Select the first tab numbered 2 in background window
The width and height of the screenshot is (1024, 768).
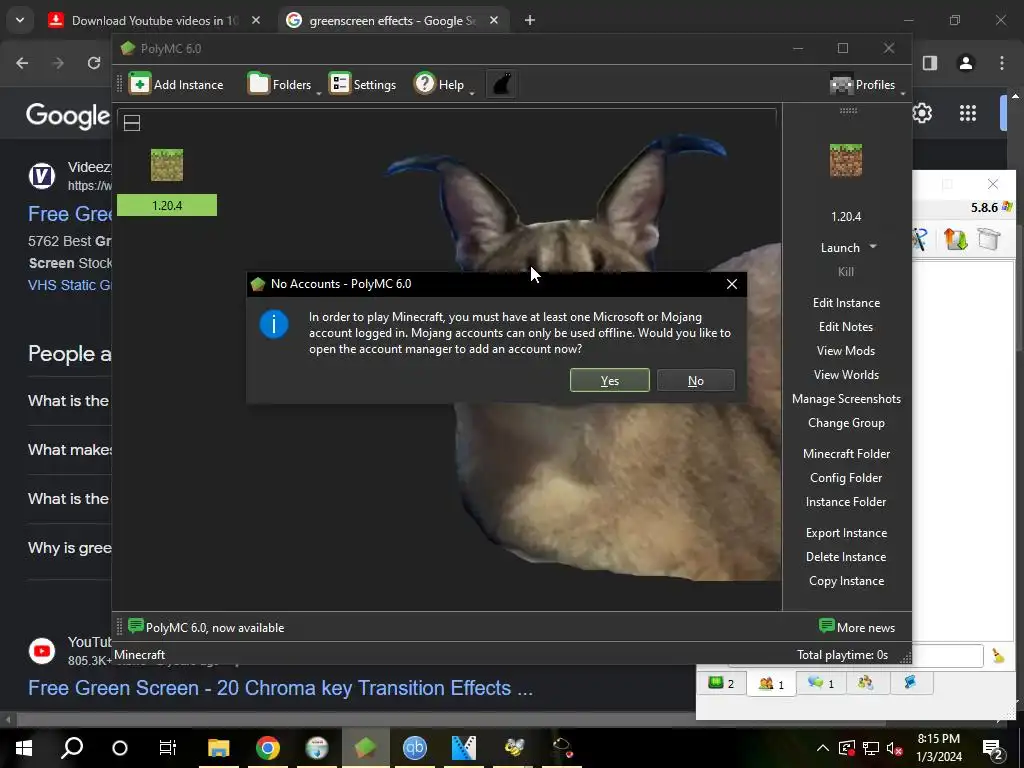coord(722,683)
